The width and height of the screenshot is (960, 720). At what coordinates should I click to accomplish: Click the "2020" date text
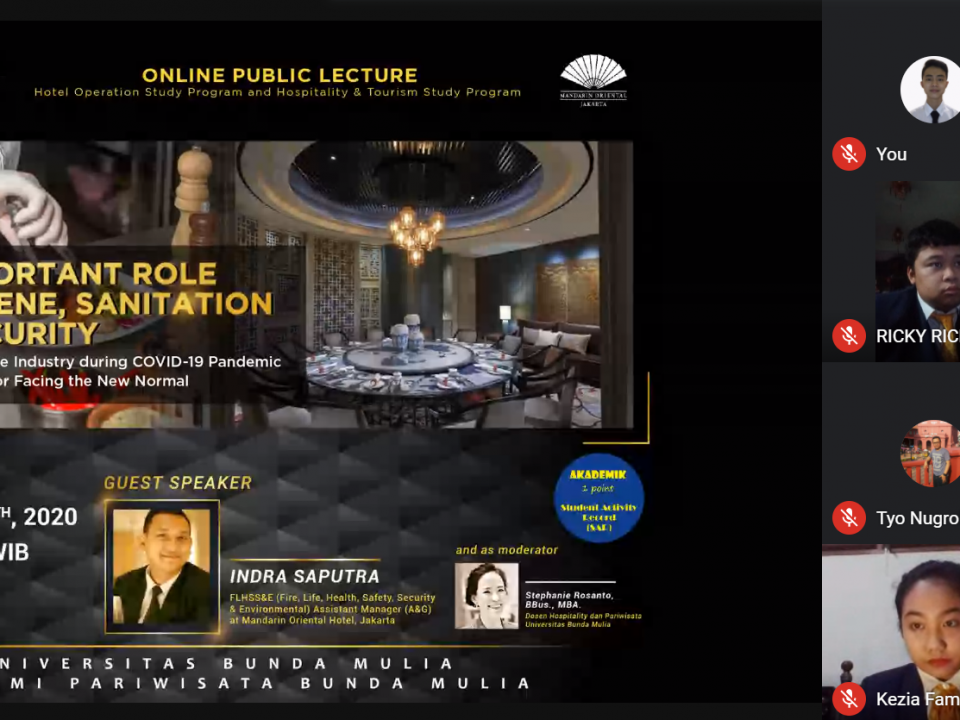50,517
